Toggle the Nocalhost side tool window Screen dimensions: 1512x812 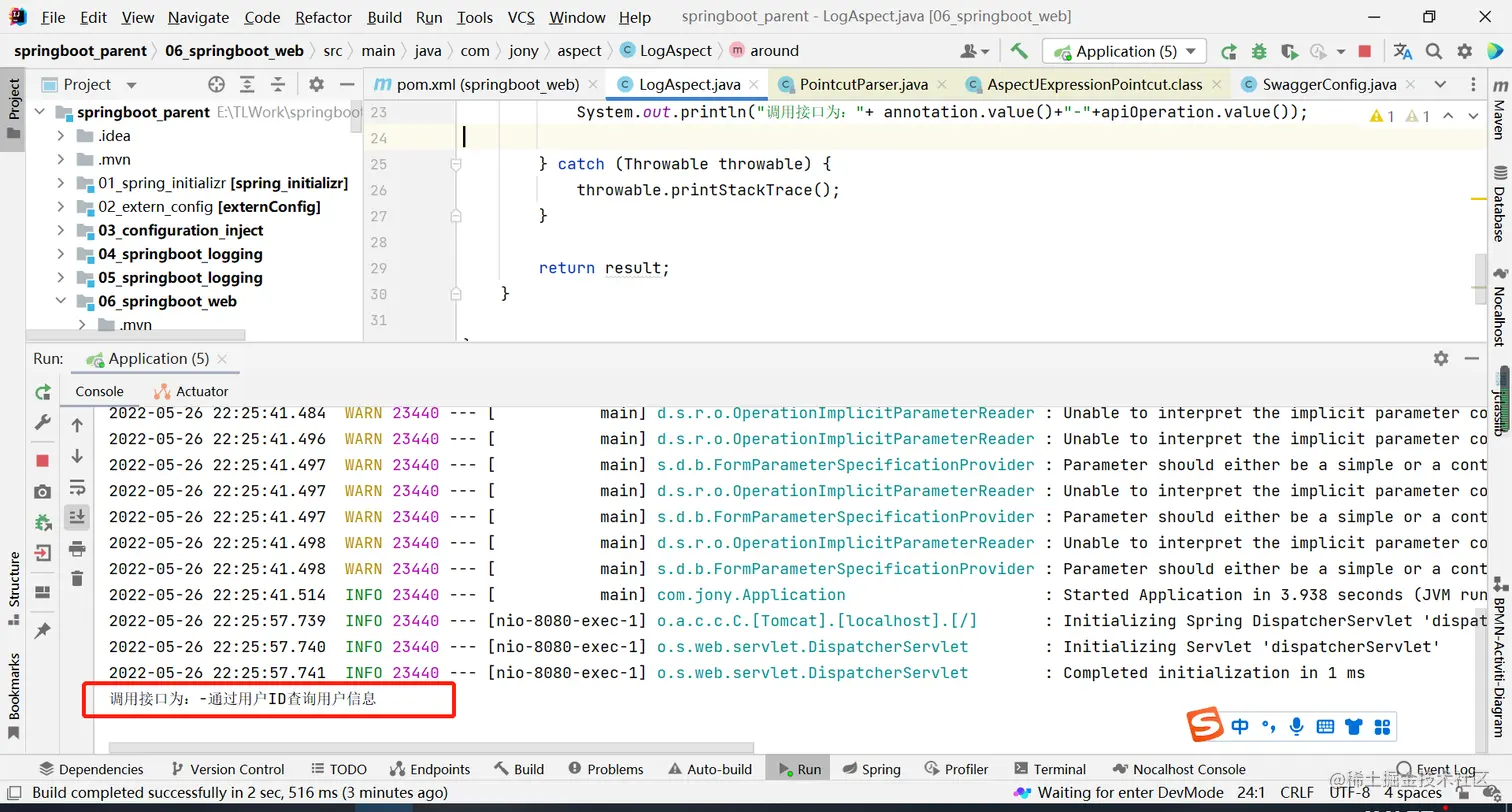[x=1499, y=305]
